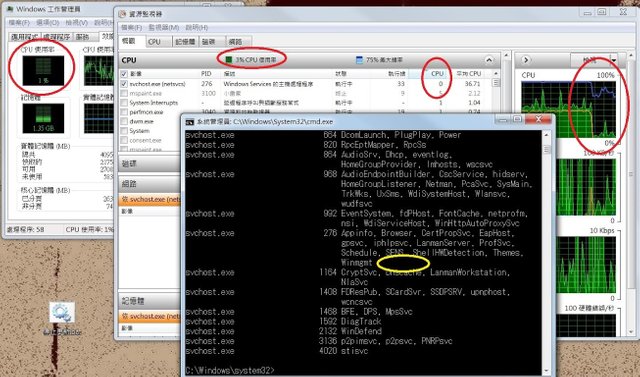Collapse the graph pane using arrow button
The image size is (640, 377).
(526, 60)
